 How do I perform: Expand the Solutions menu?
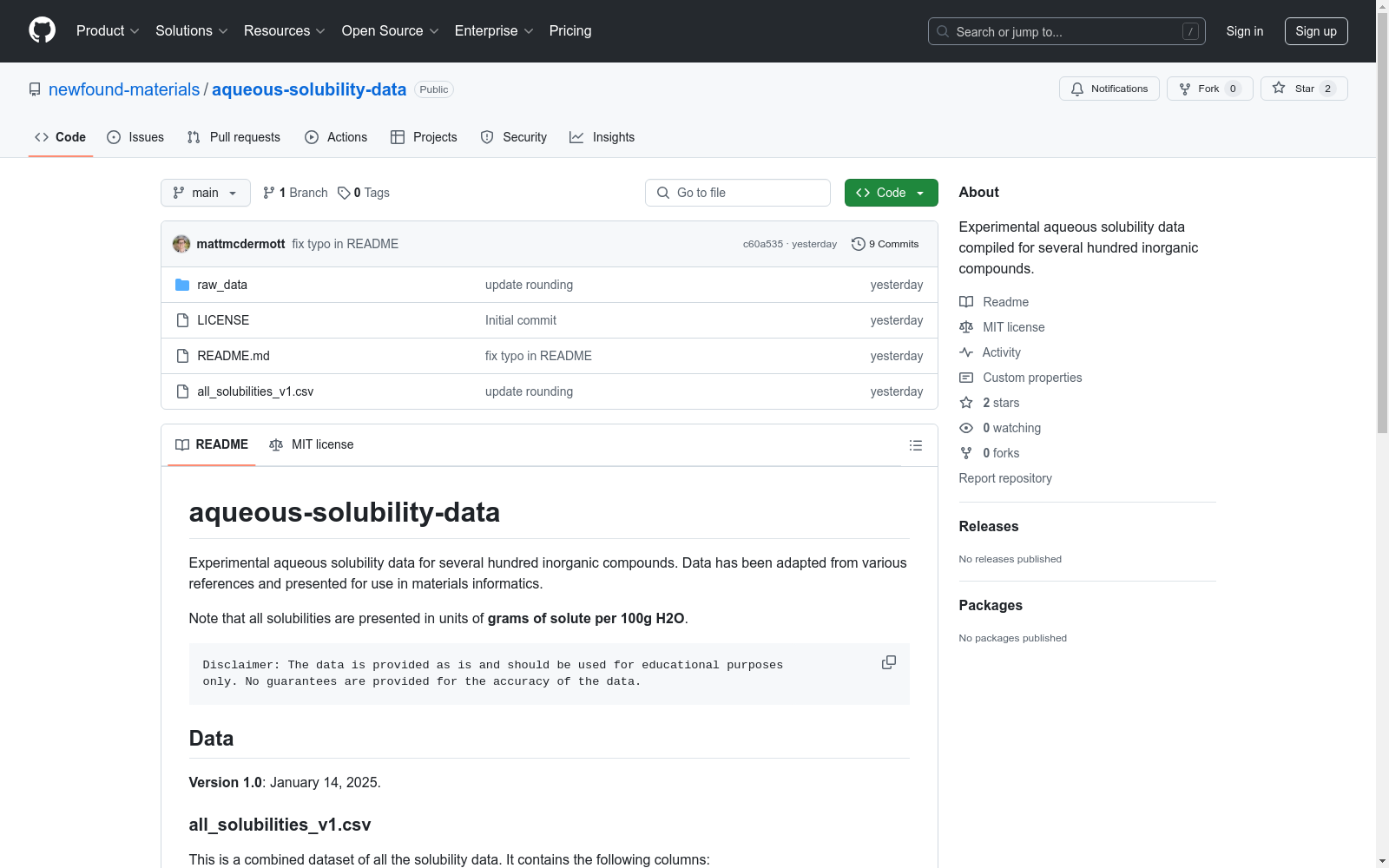[192, 30]
